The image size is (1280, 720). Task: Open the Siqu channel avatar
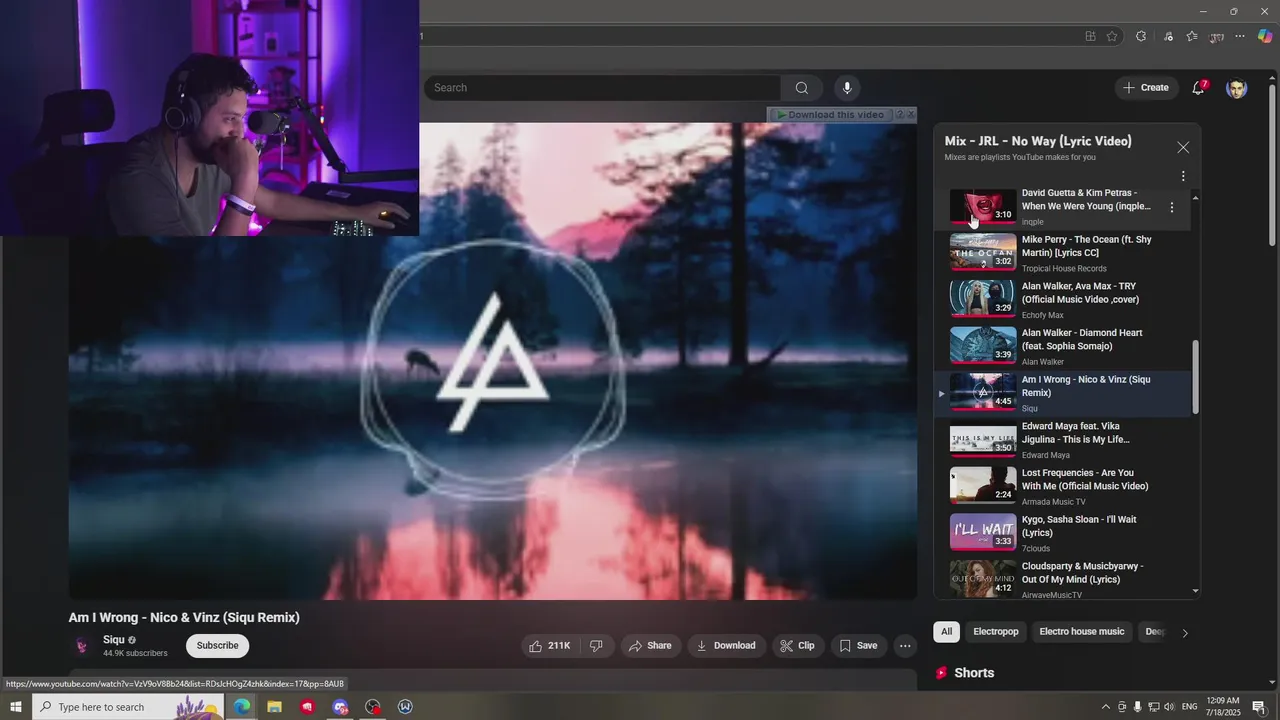coord(82,646)
